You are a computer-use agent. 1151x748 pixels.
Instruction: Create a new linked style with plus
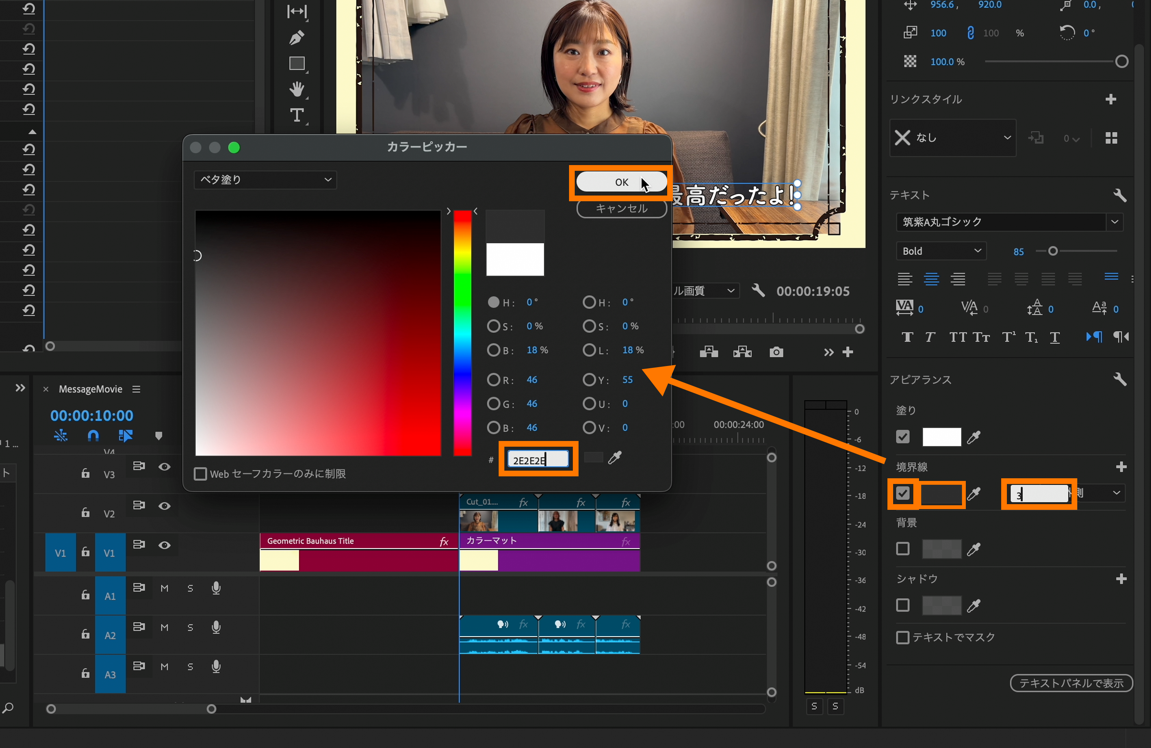[1111, 99]
